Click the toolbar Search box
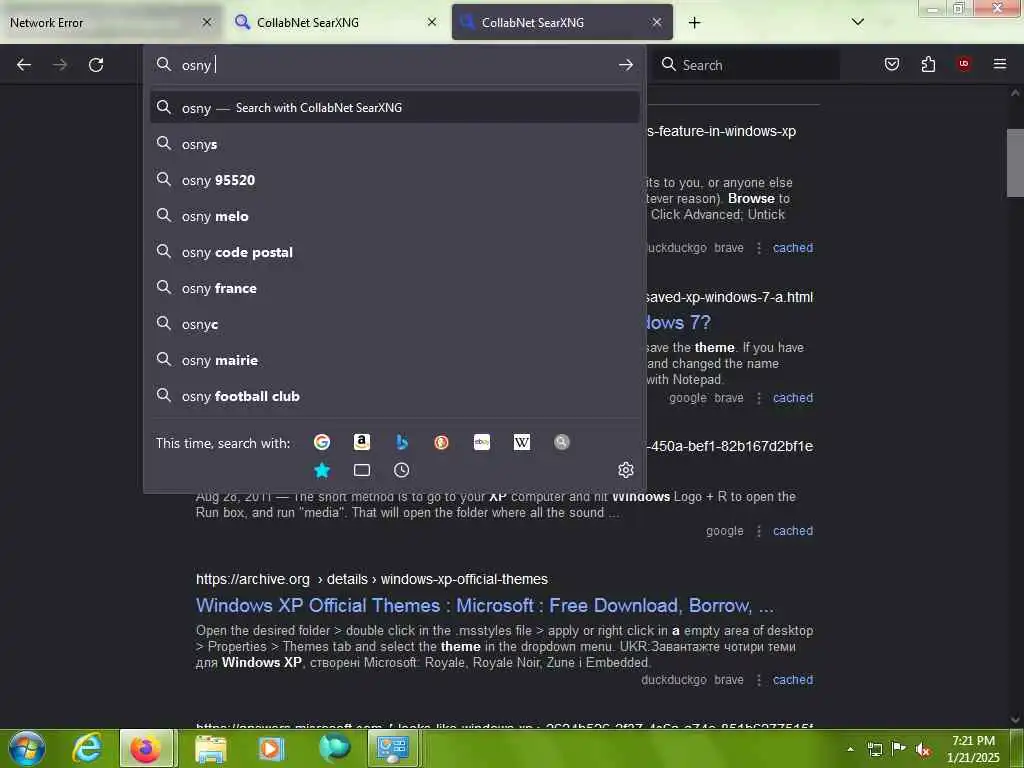 (x=746, y=65)
